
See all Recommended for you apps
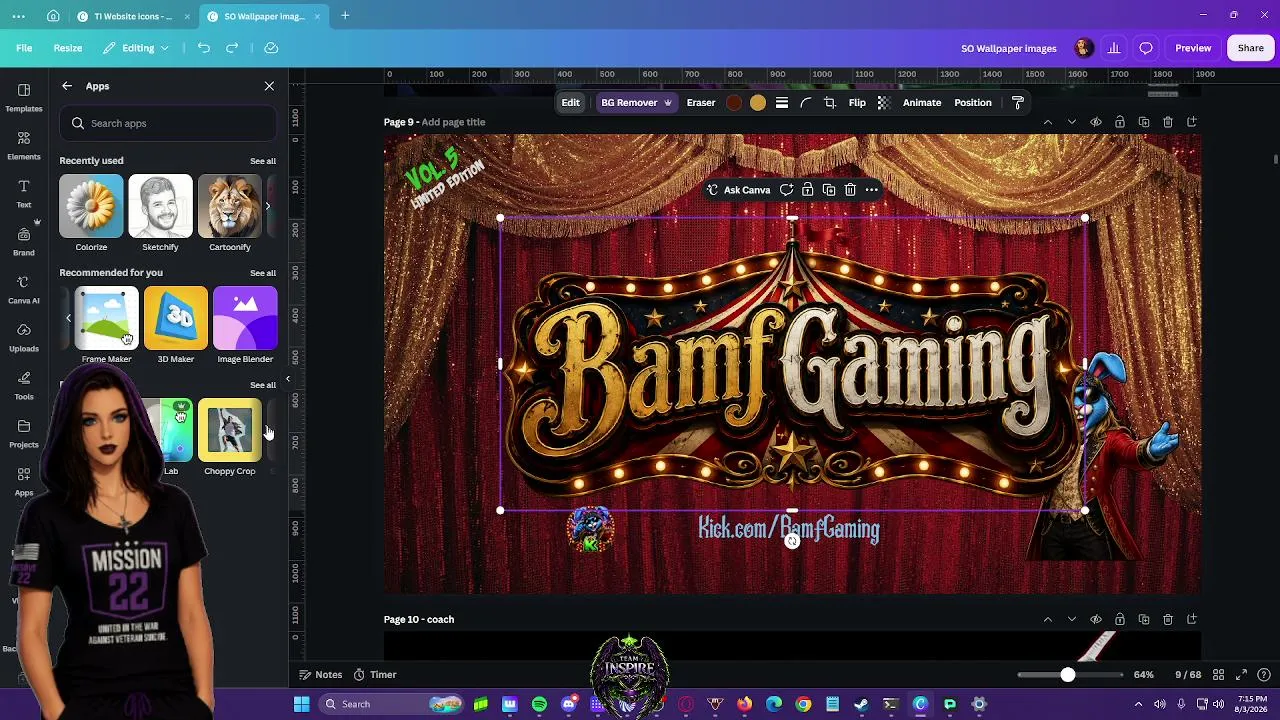click(263, 273)
